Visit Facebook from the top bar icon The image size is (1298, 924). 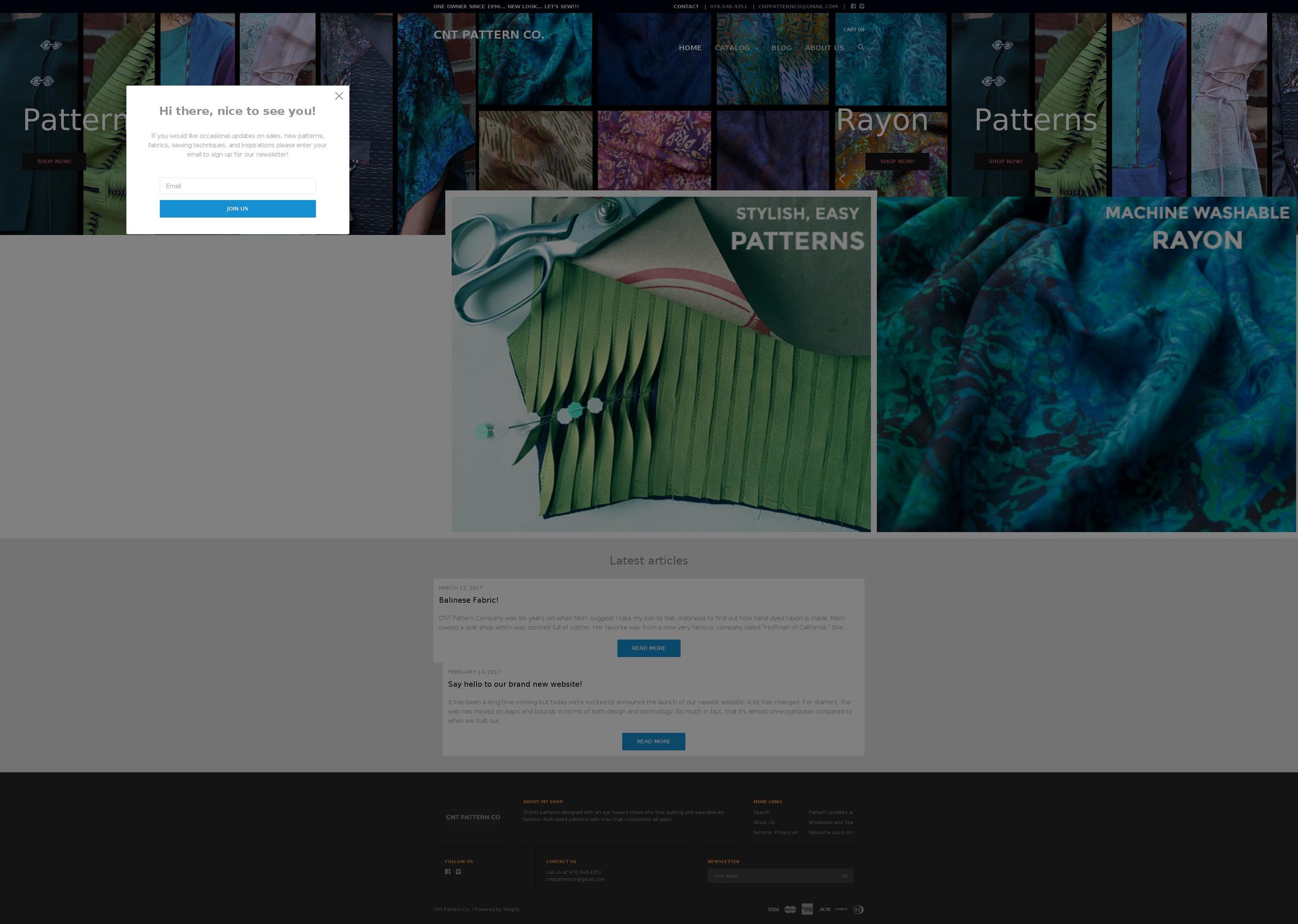853,6
